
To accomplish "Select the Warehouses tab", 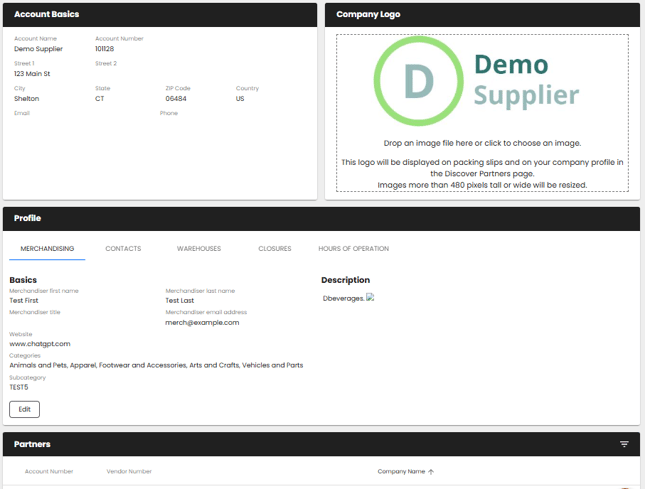I will pos(199,248).
